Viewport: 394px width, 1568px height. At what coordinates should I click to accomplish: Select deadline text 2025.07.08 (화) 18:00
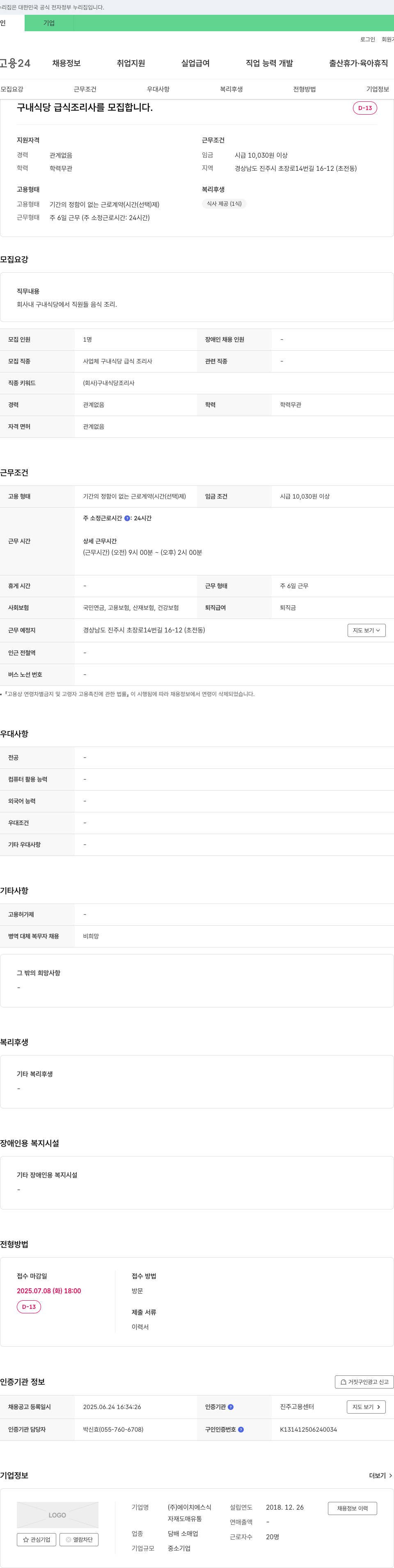pyautogui.click(x=49, y=1290)
